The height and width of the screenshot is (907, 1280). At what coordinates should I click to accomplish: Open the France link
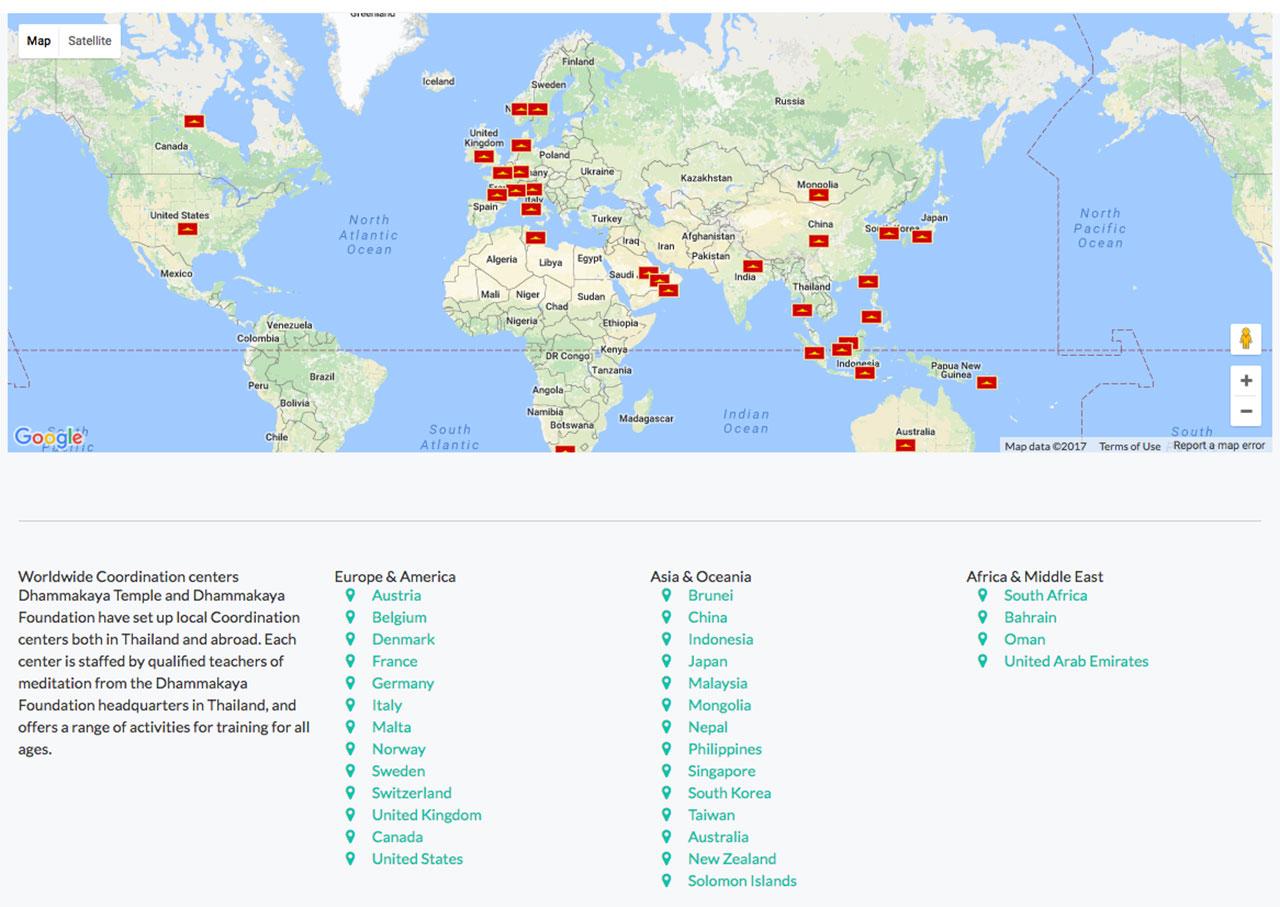point(395,661)
